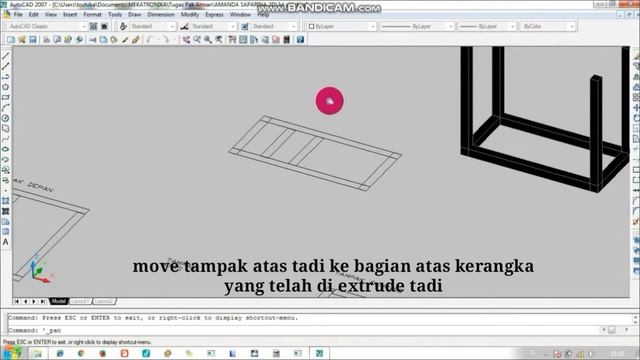Click the Match Properties icon

click(125, 40)
